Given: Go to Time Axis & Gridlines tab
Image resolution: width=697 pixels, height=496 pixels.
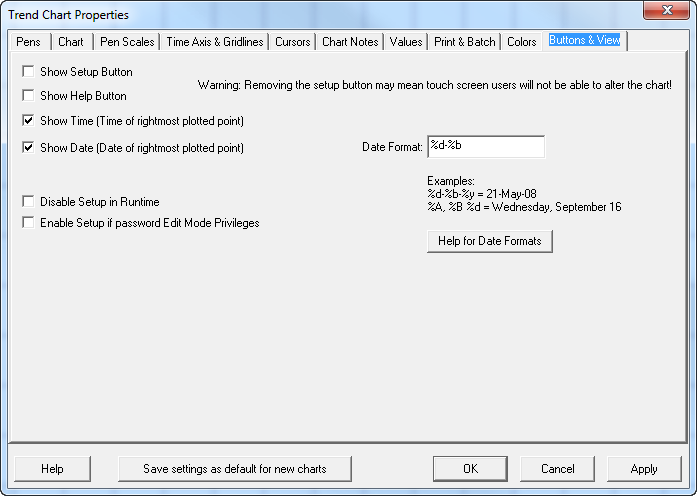Looking at the screenshot, I should pyautogui.click(x=215, y=42).
